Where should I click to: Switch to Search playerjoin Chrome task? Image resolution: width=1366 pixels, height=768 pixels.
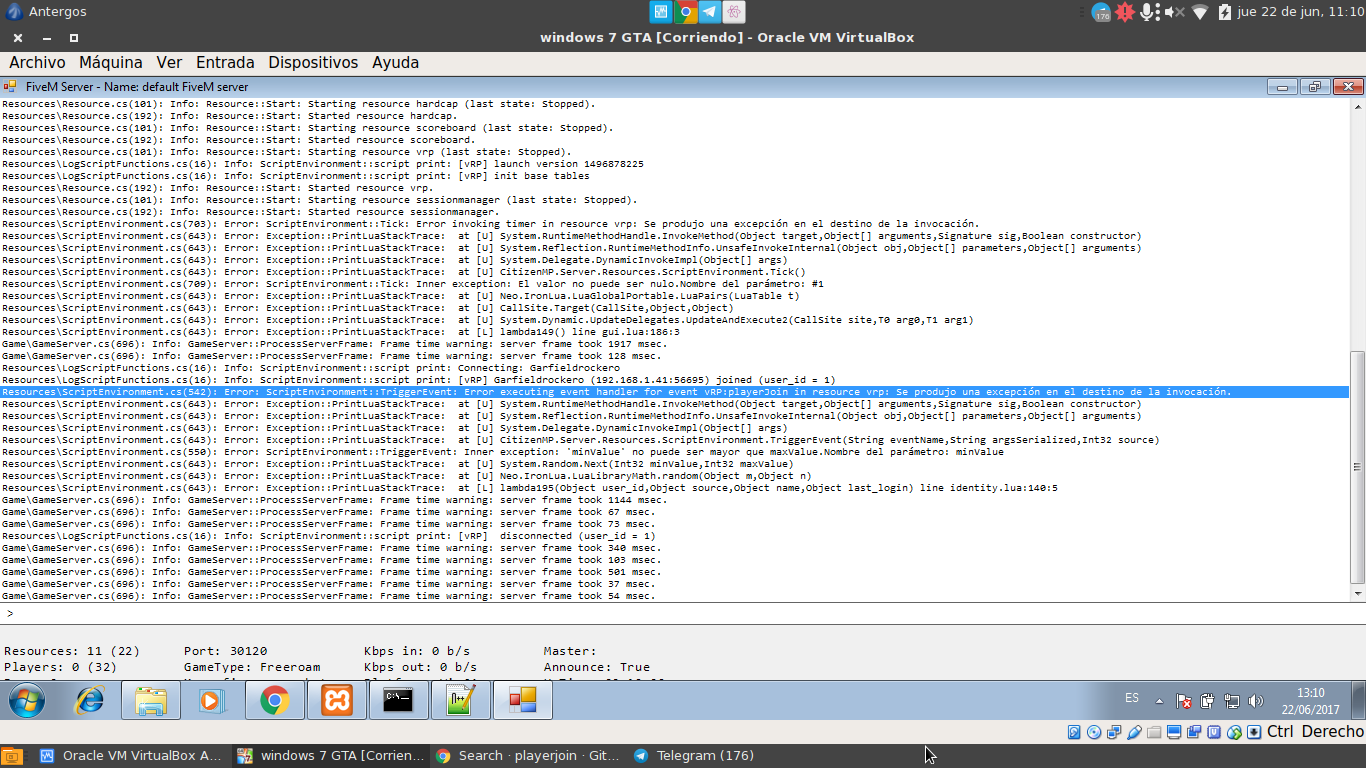coord(529,756)
